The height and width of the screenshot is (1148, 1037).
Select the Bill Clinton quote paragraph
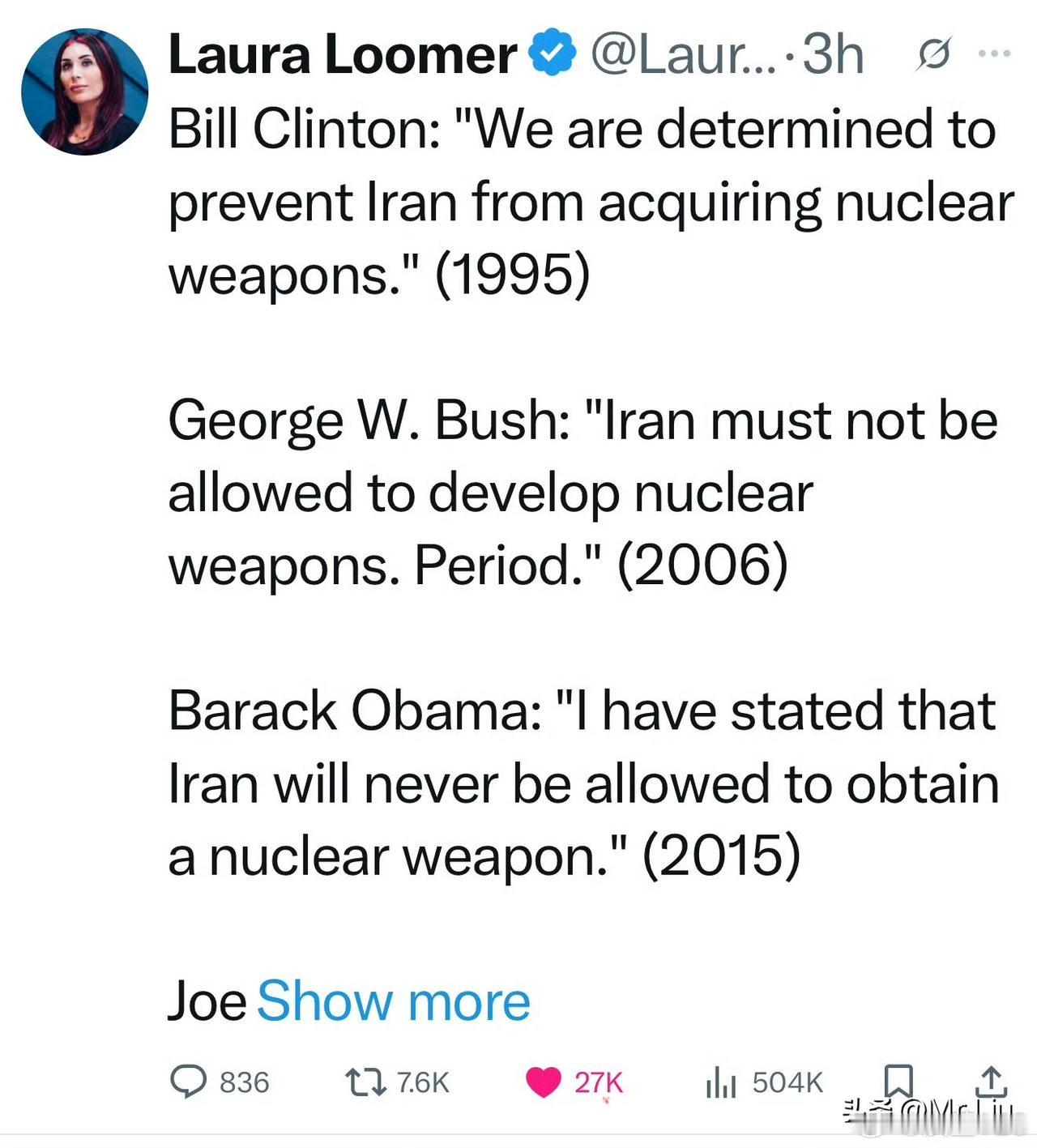tap(591, 202)
